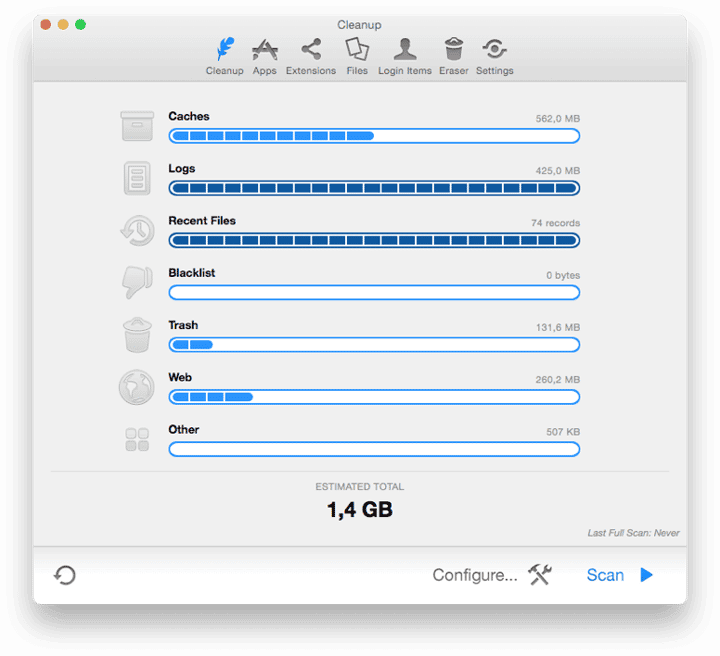720x656 pixels.
Task: Select the Web category label
Action: [180, 377]
